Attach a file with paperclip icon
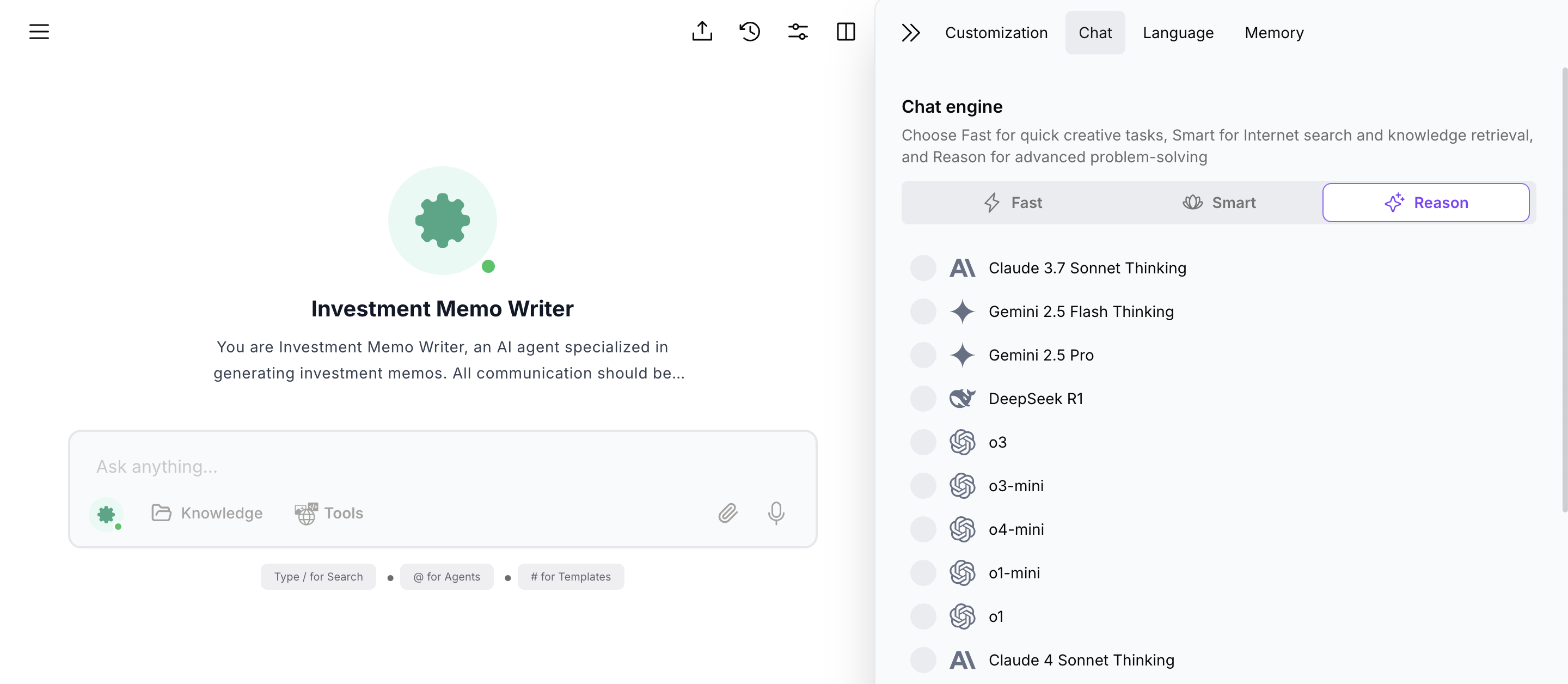This screenshot has width=1568, height=684. coord(727,514)
